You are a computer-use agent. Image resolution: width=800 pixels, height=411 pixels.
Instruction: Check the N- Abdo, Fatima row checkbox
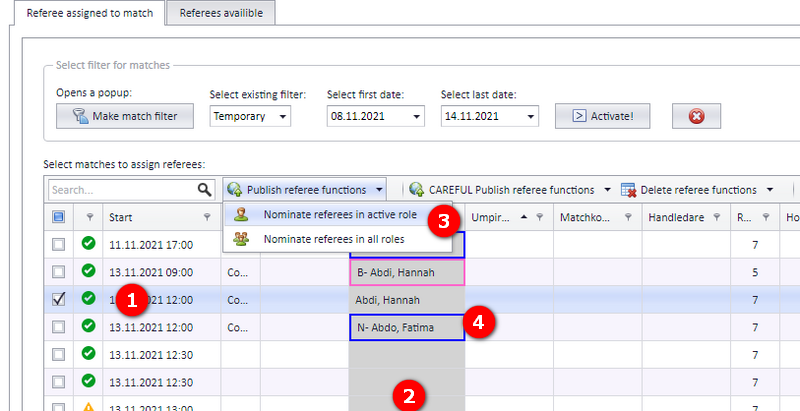point(59,327)
